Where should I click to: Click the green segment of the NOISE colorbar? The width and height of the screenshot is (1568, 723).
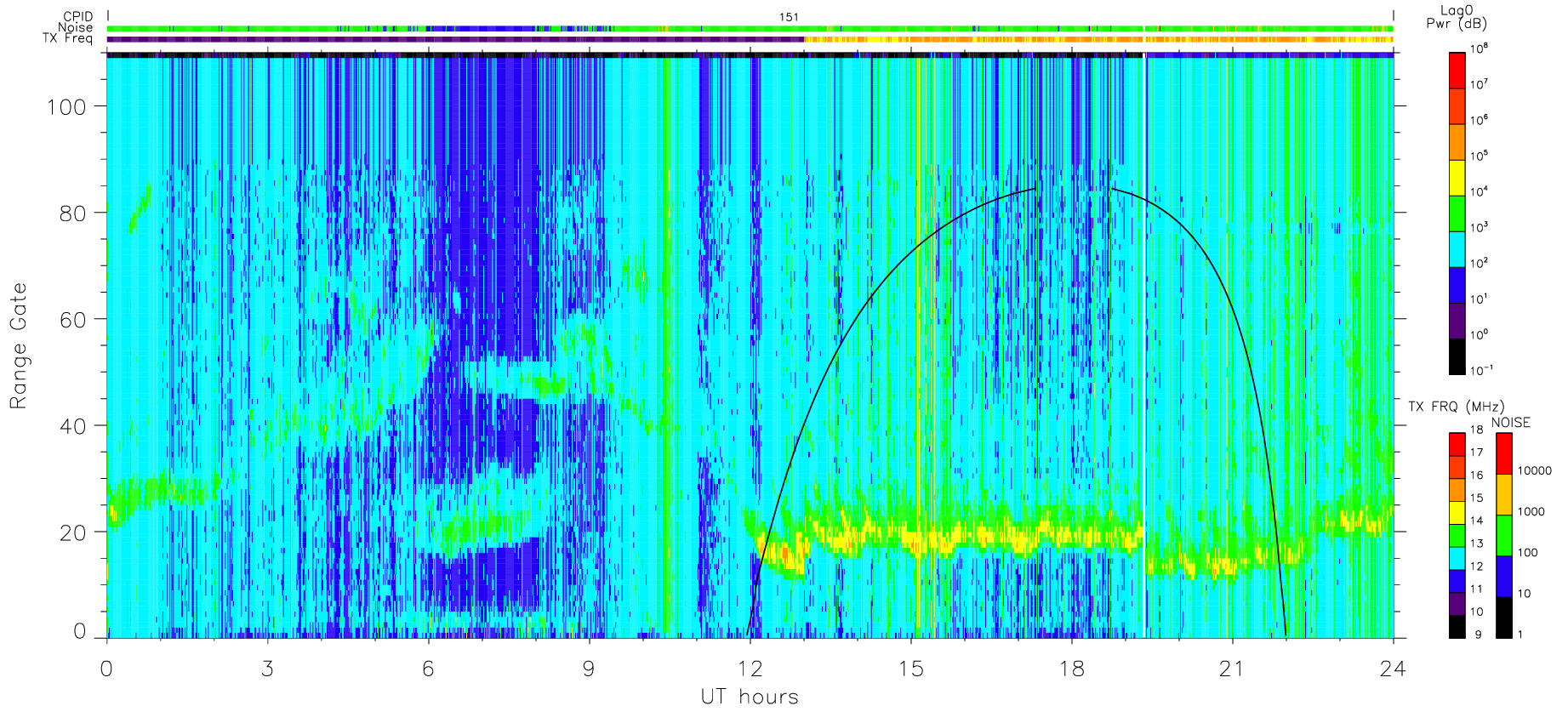(x=1503, y=536)
